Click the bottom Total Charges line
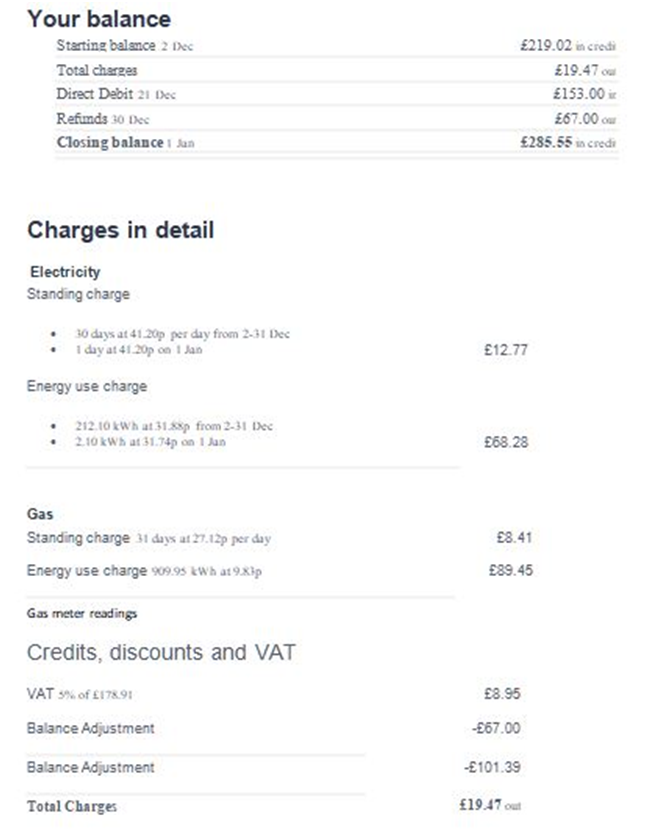Viewport: 646px width, 840px height. [273, 806]
